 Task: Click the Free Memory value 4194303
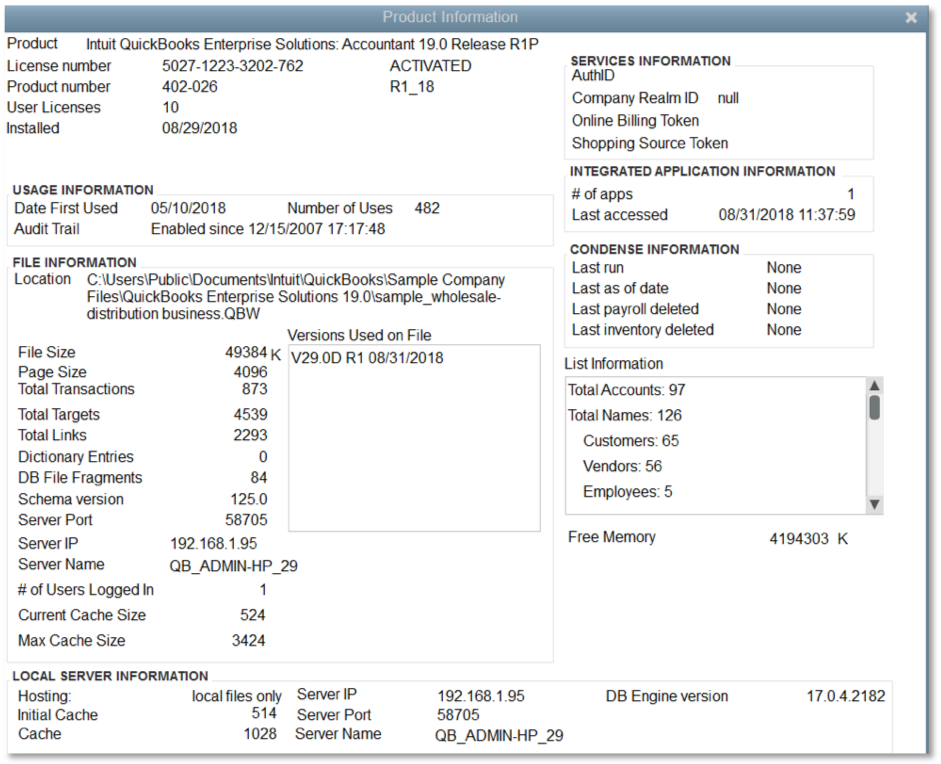pos(799,539)
